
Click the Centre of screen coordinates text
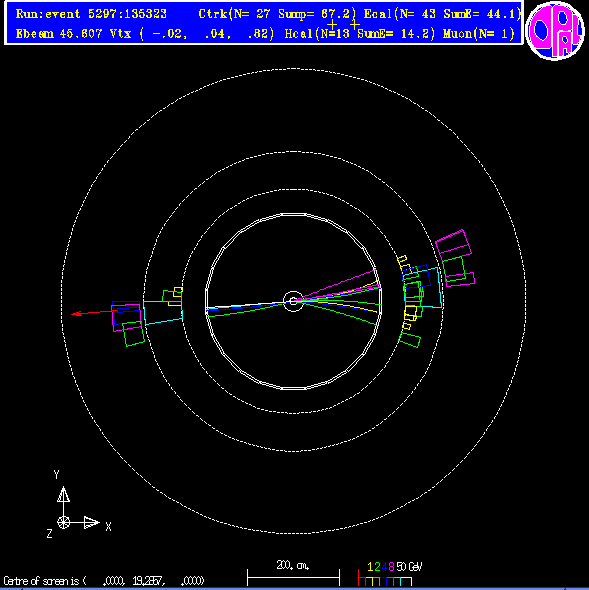tap(104, 581)
